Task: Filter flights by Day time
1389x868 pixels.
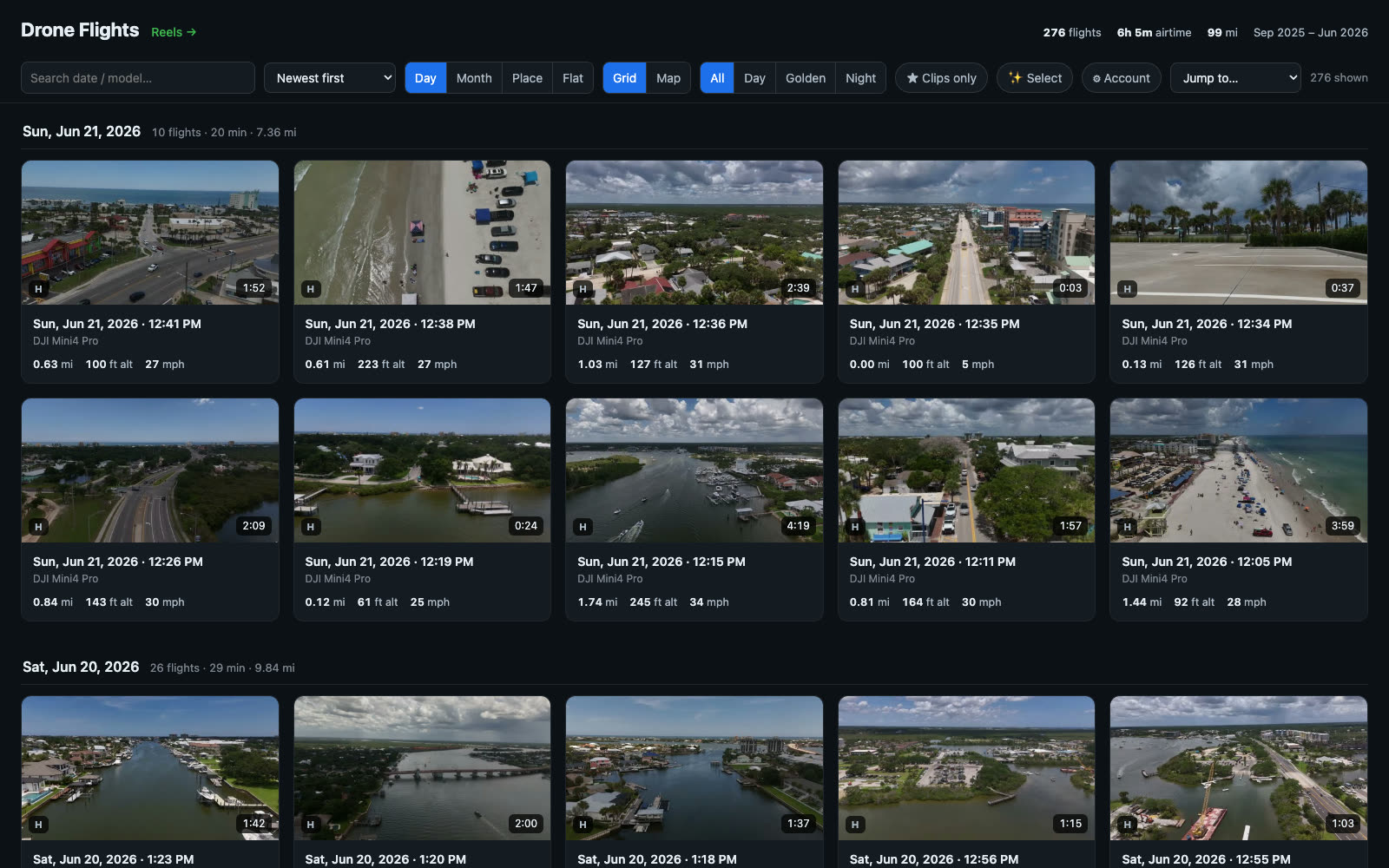Action: point(754,78)
